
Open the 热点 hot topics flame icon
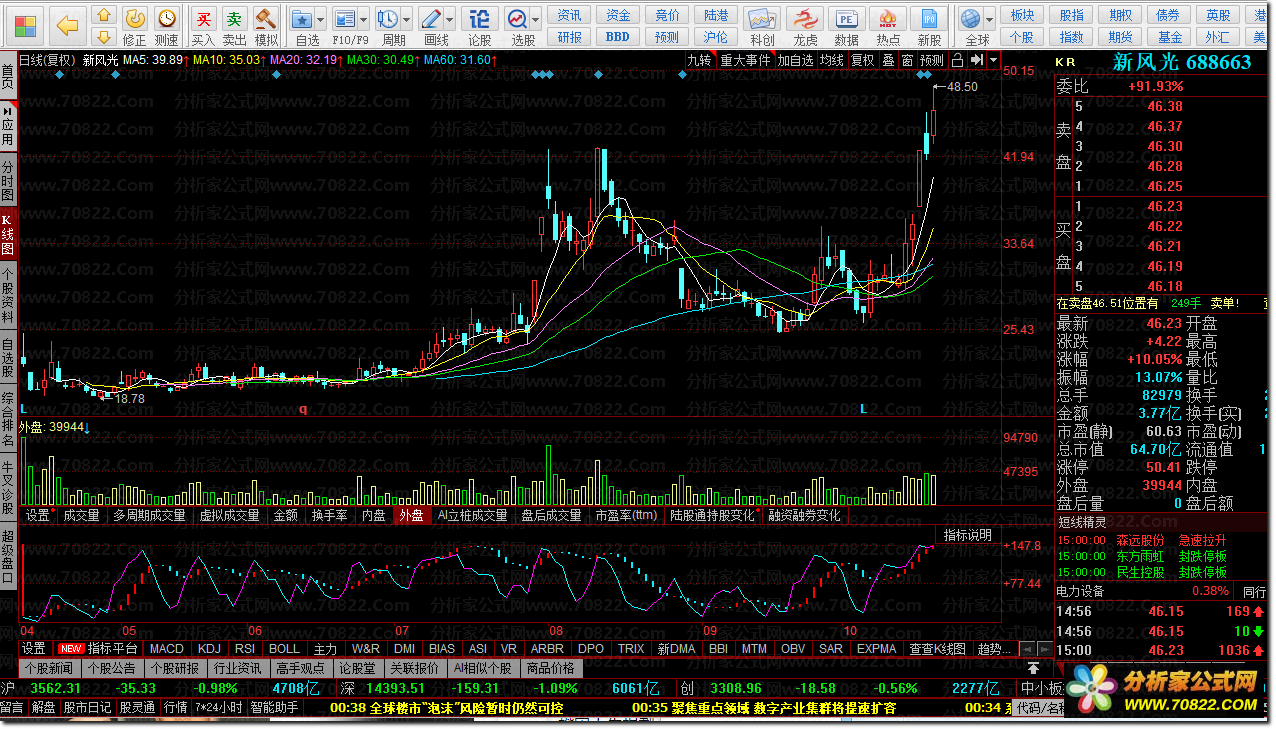point(888,26)
